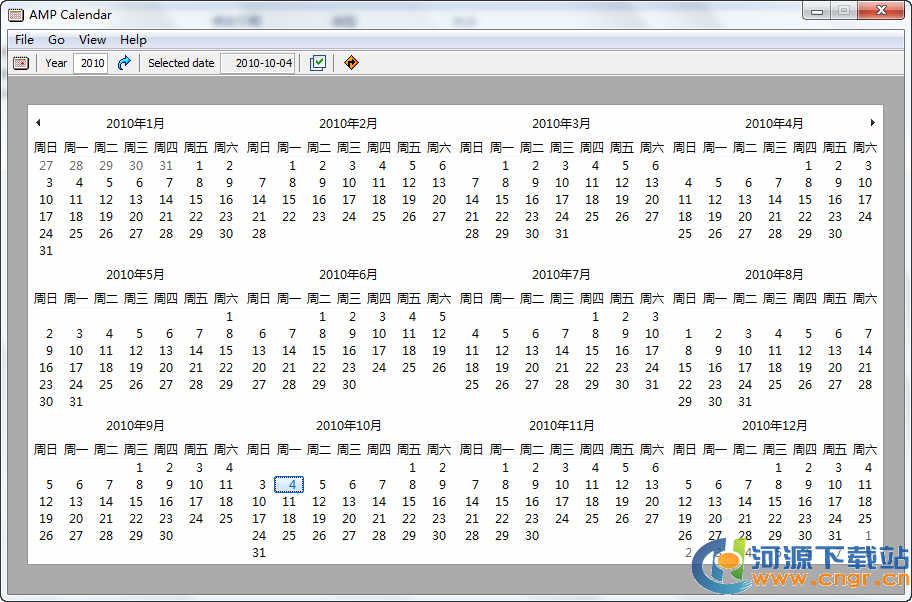Image resolution: width=912 pixels, height=602 pixels.
Task: Select January 1 in the calendar
Action: [199, 166]
